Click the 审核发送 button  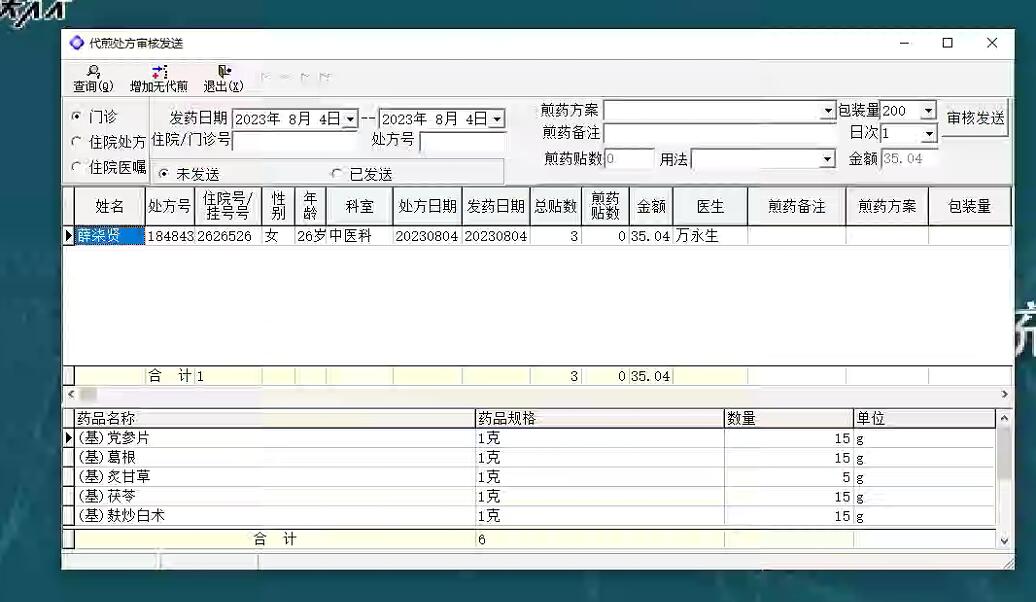(x=975, y=118)
